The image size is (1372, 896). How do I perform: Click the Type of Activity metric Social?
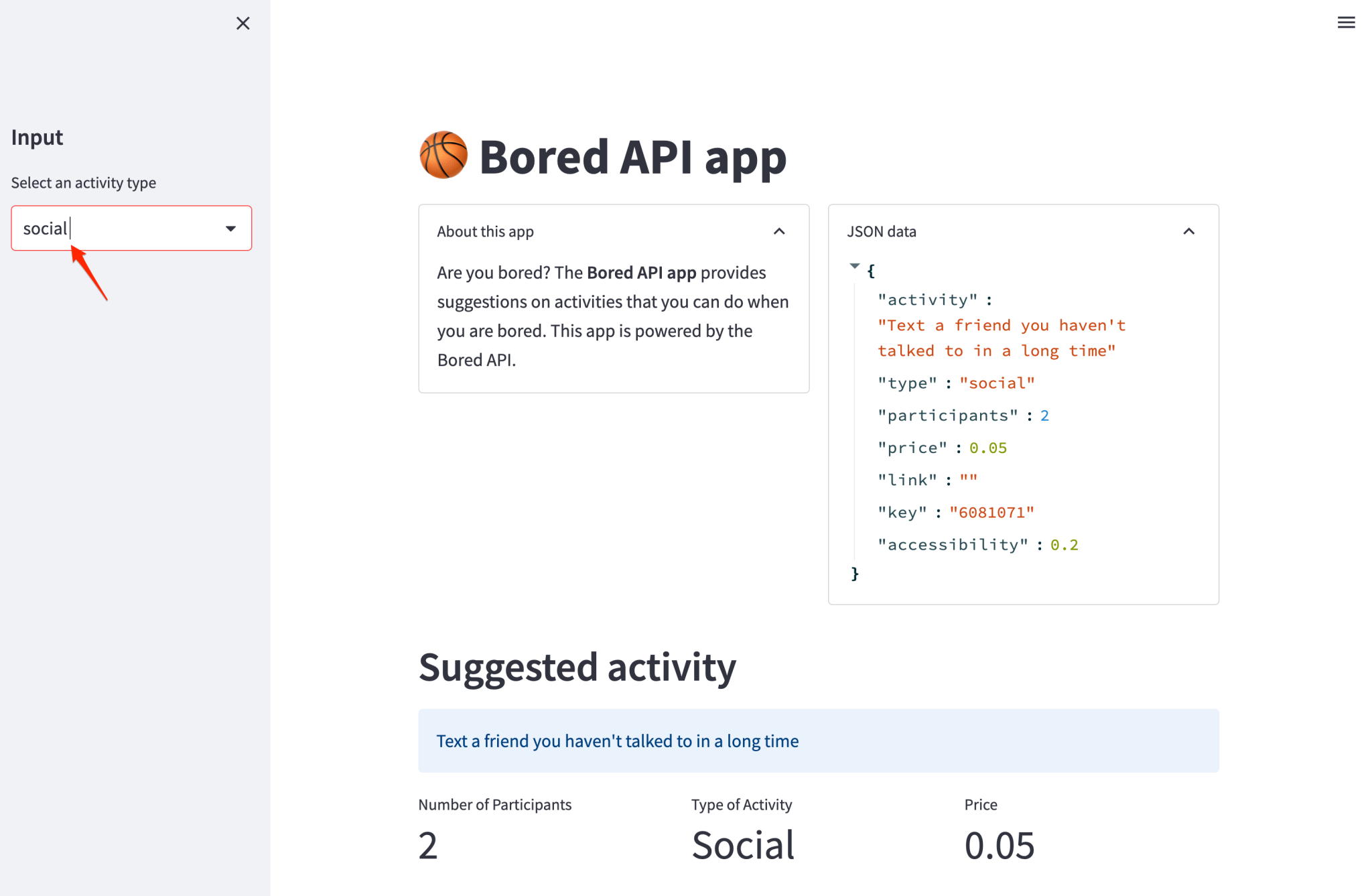[x=743, y=844]
